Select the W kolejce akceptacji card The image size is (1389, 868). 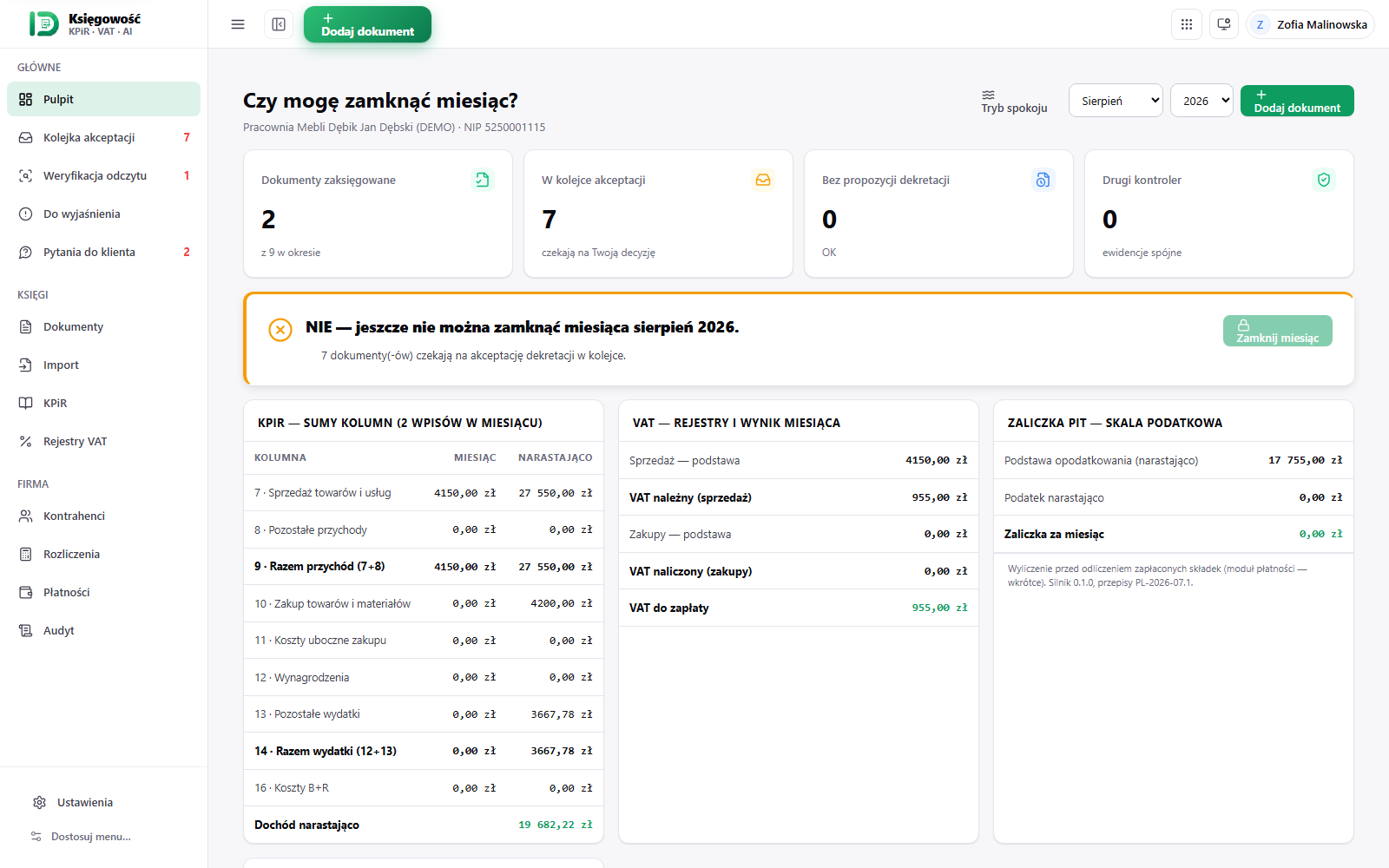pos(658,214)
